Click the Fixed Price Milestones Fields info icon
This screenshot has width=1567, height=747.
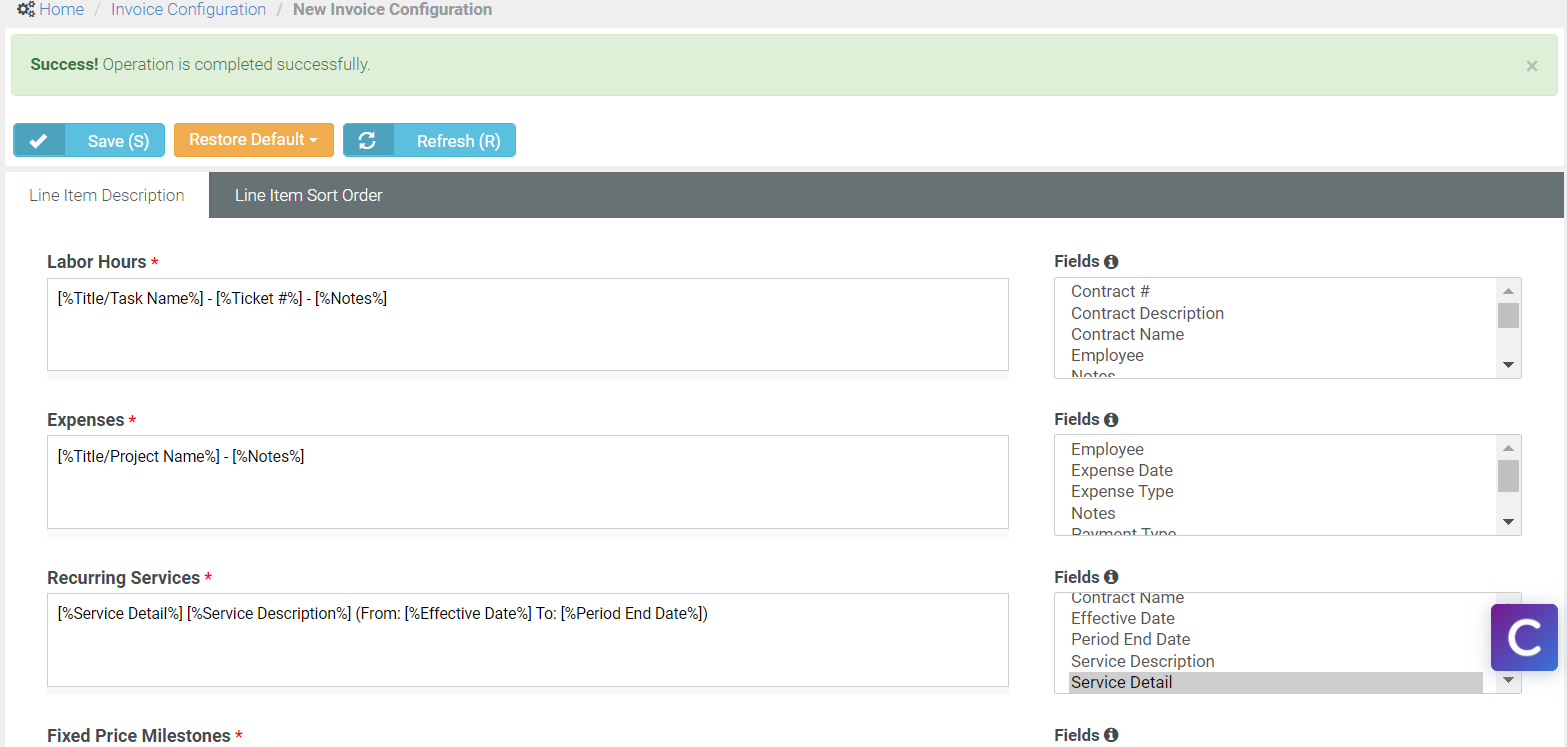pyautogui.click(x=1112, y=735)
